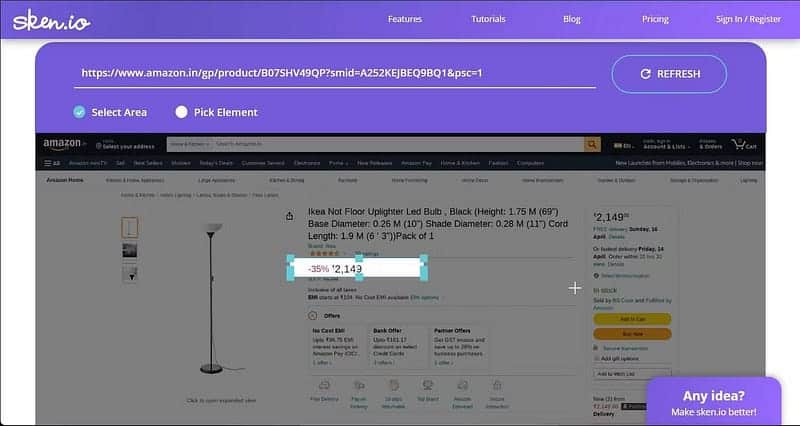Click the Amazon logo in preview
Viewport: 800px width, 426px height.
(63, 145)
